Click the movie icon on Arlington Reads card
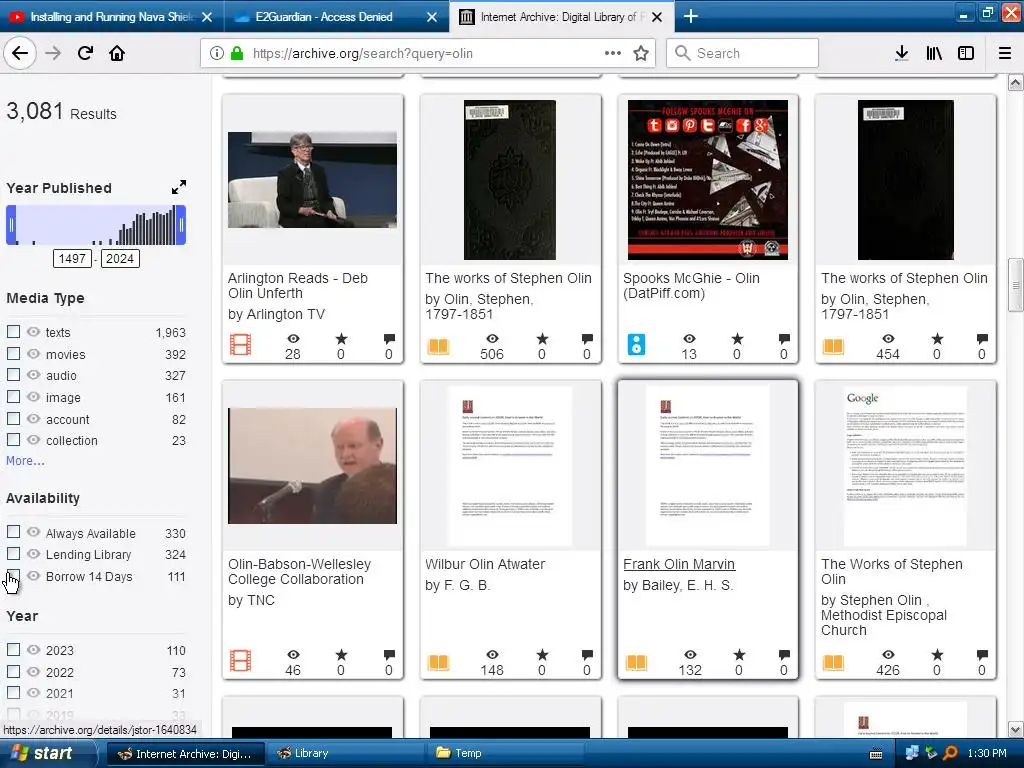 tap(240, 344)
